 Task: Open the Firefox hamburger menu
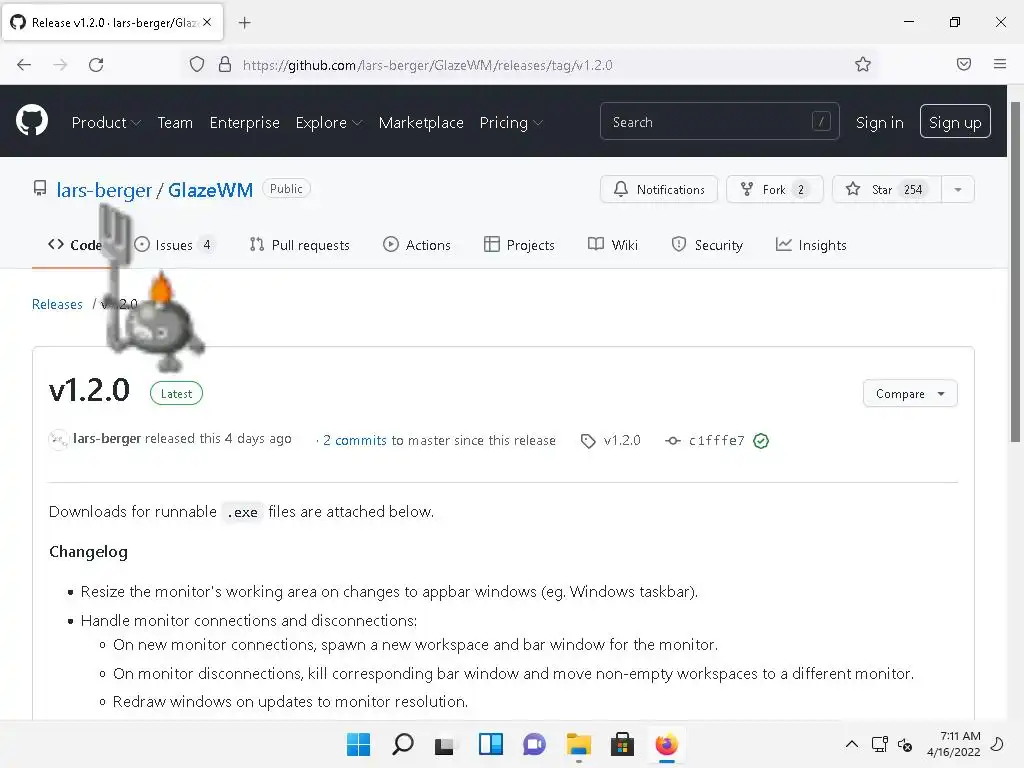(1000, 64)
